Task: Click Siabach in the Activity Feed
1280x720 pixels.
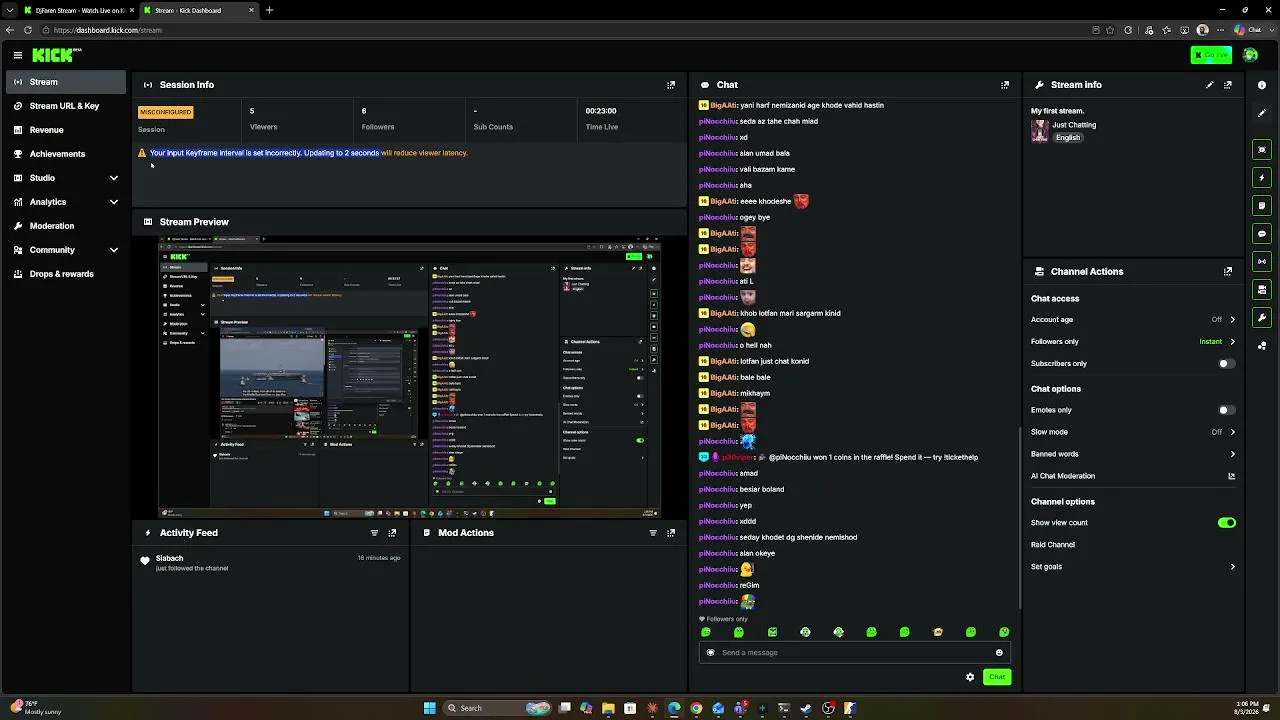Action: 170,558
